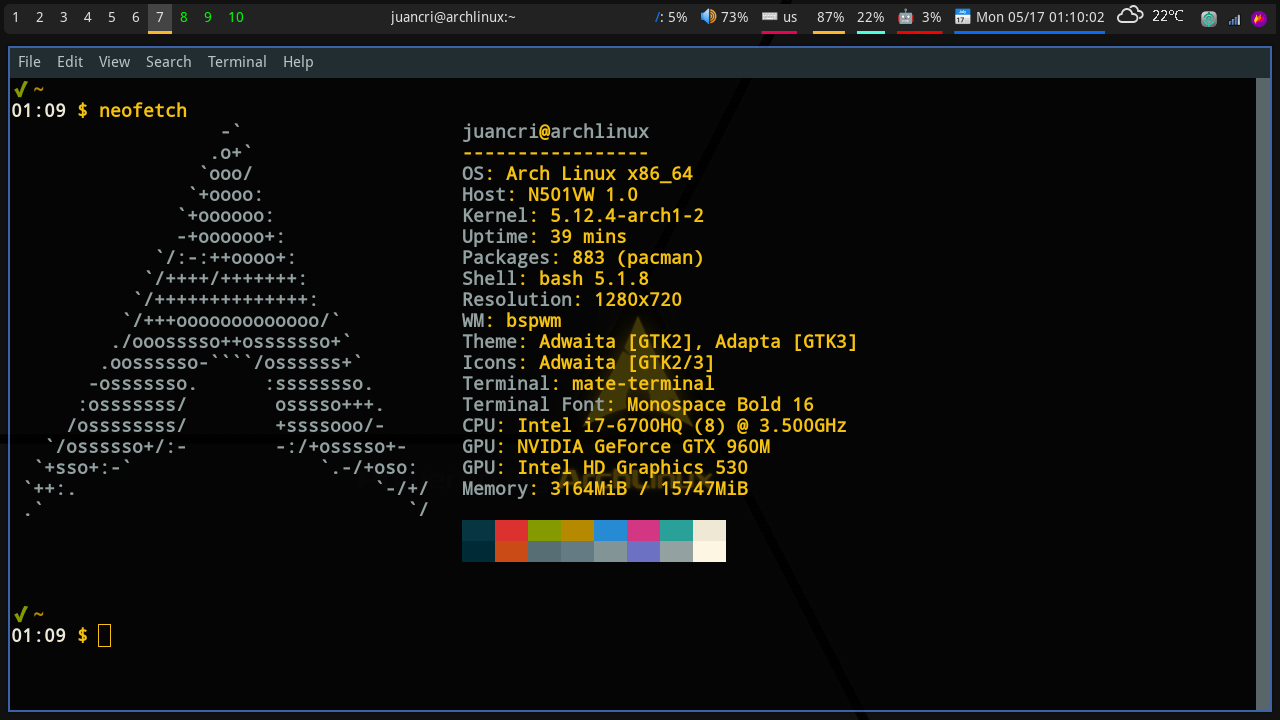
Task: Switch to workspace 1
Action: coord(15,17)
